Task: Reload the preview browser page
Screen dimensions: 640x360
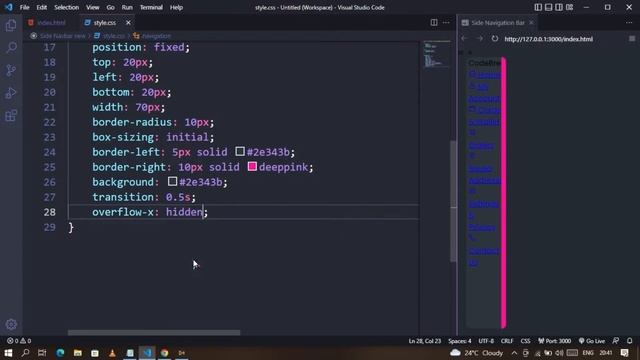Action: [x=495, y=39]
